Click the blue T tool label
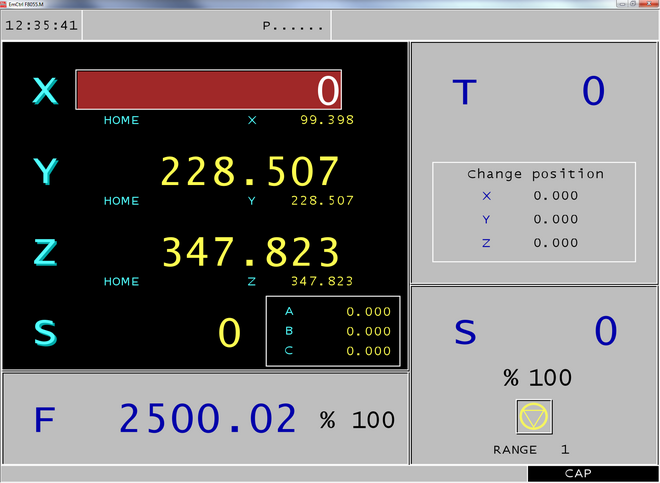 pyautogui.click(x=465, y=92)
